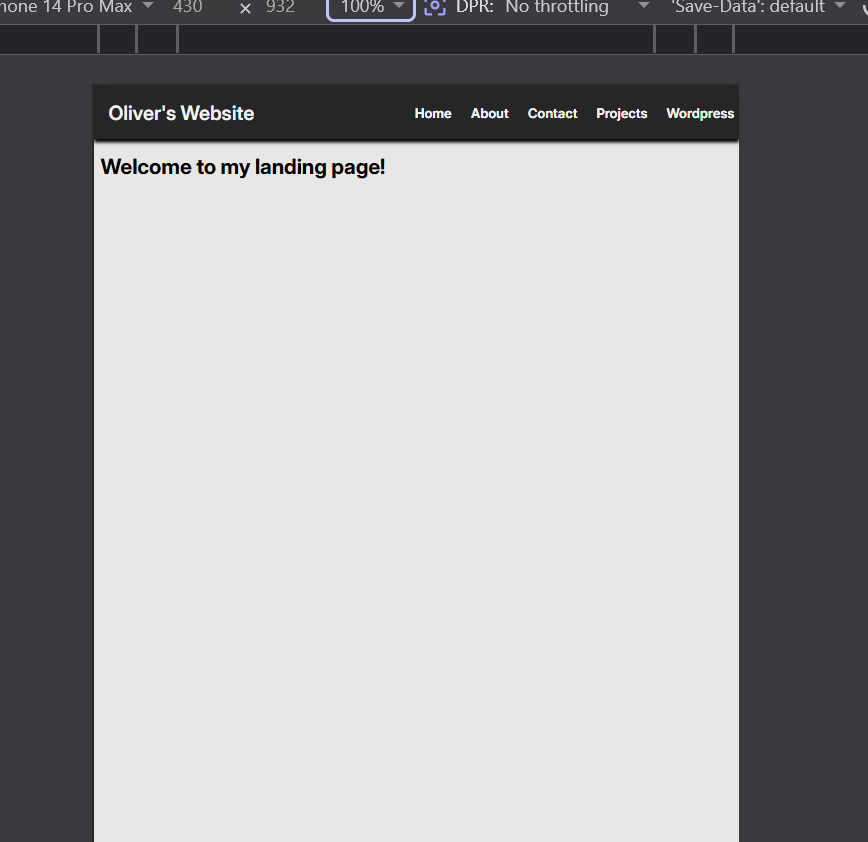The width and height of the screenshot is (868, 842).
Task: Click the 'Welcome to my landing page!' heading
Action: (243, 167)
